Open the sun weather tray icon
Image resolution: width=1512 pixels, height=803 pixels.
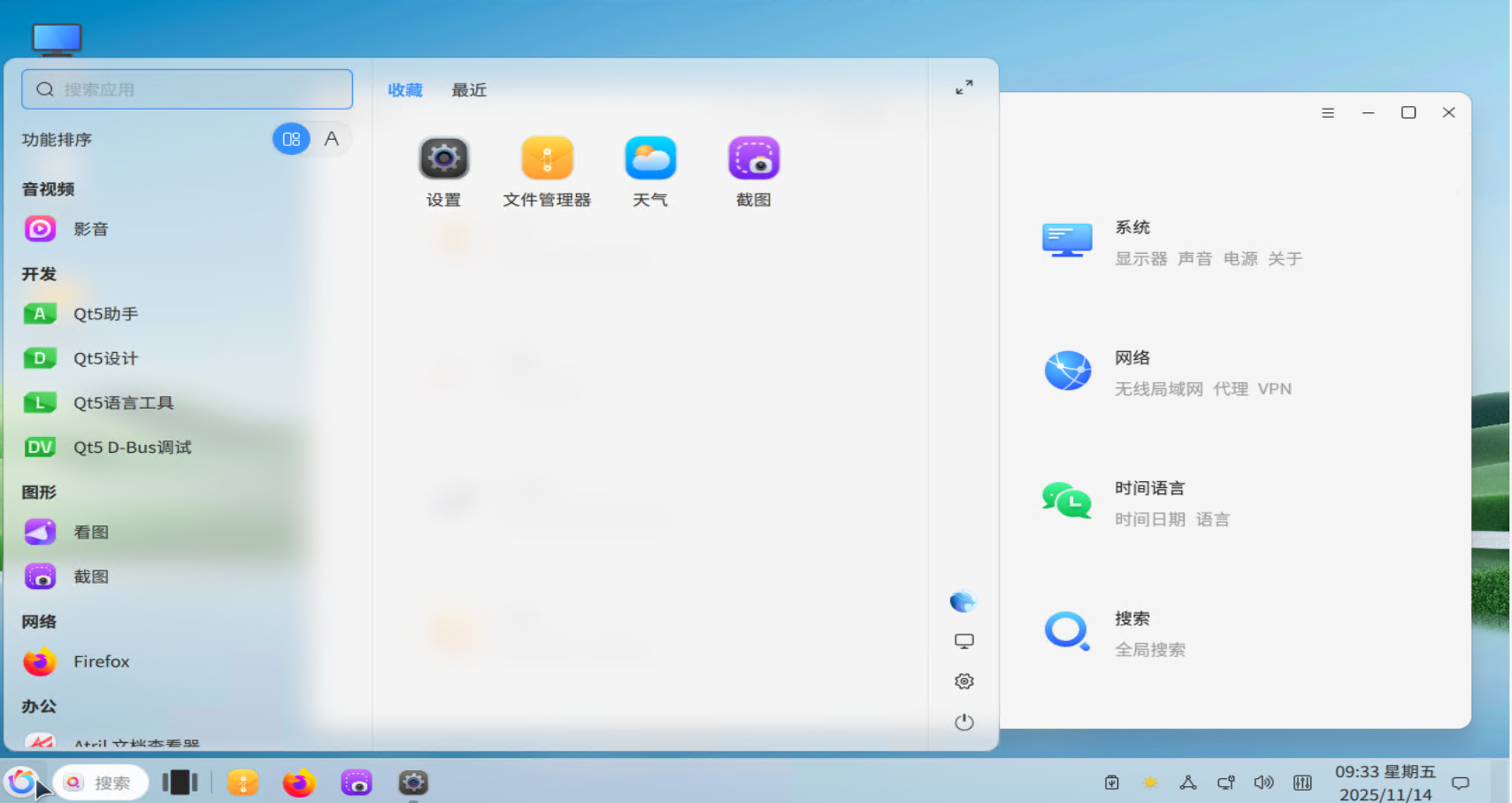point(1150,783)
